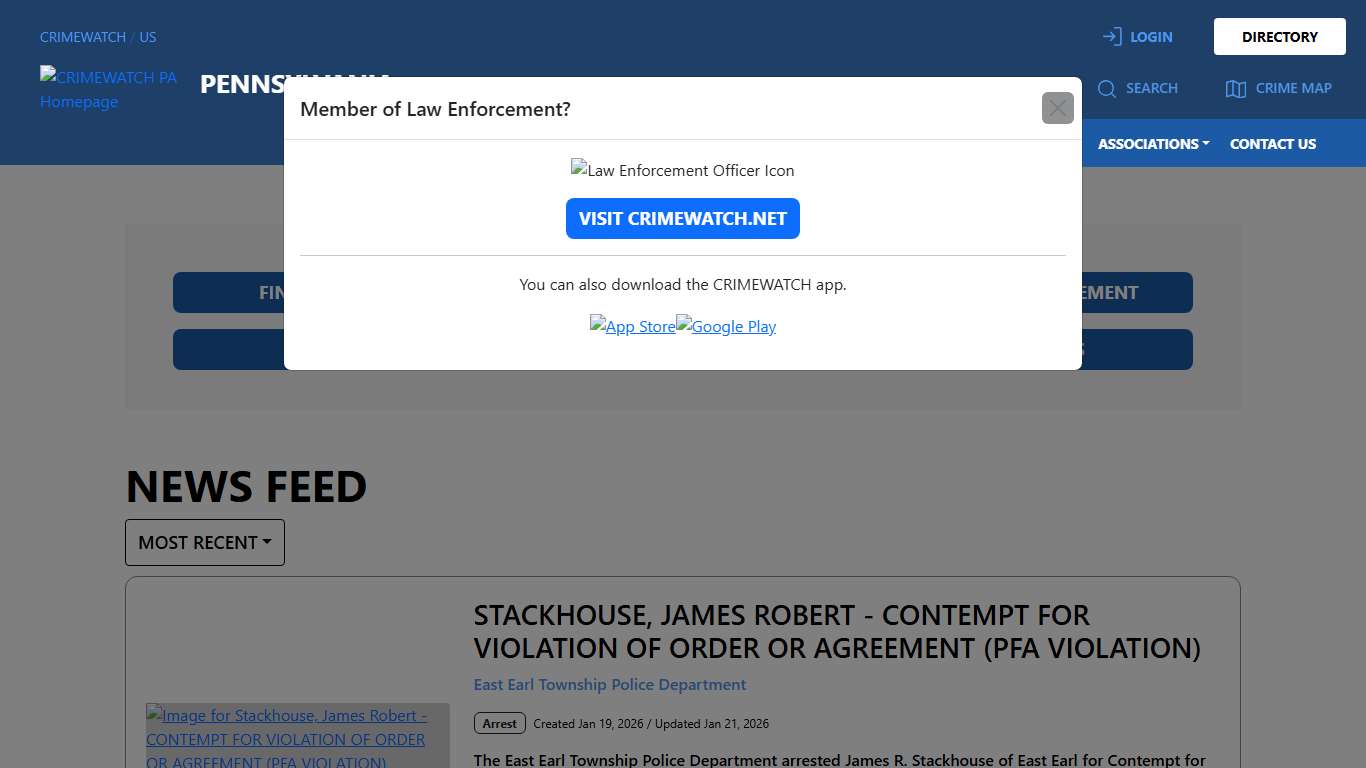Click the US breadcrumb link
The height and width of the screenshot is (768, 1366).
click(x=148, y=37)
